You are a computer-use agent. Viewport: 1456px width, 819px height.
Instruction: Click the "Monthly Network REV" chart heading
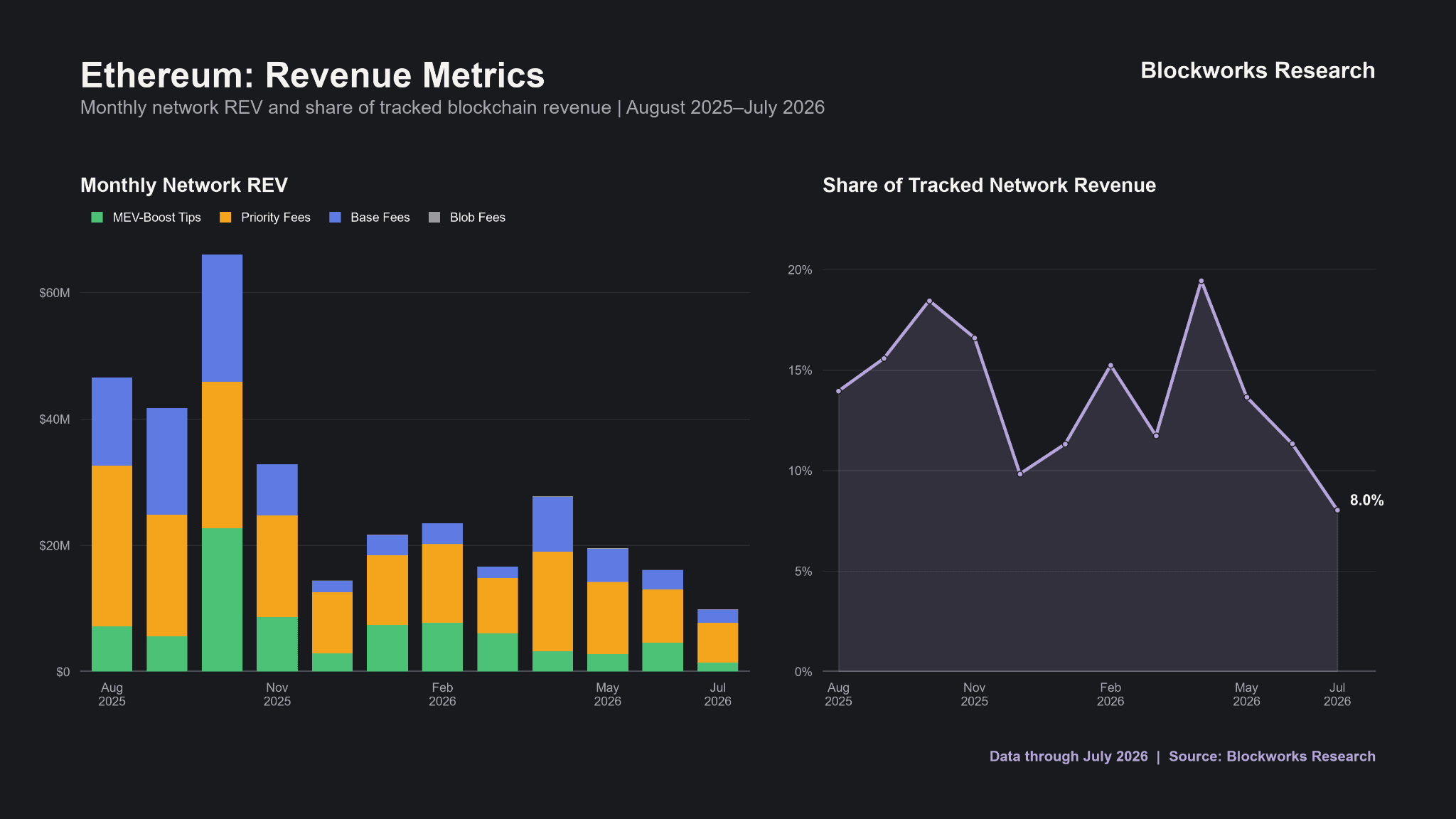click(184, 186)
